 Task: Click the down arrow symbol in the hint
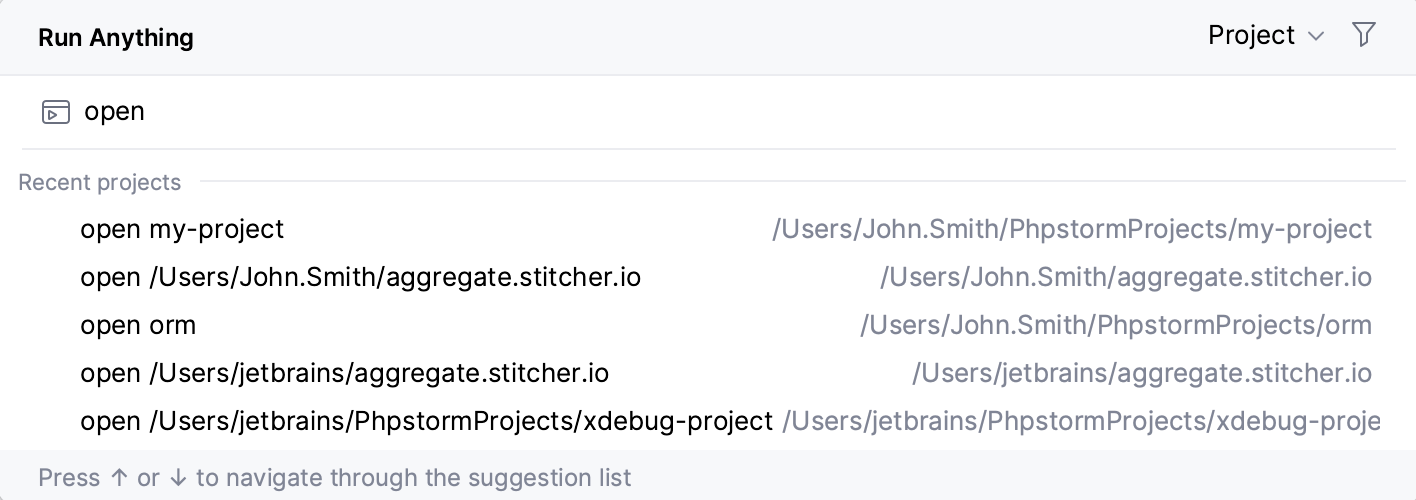[x=177, y=478]
